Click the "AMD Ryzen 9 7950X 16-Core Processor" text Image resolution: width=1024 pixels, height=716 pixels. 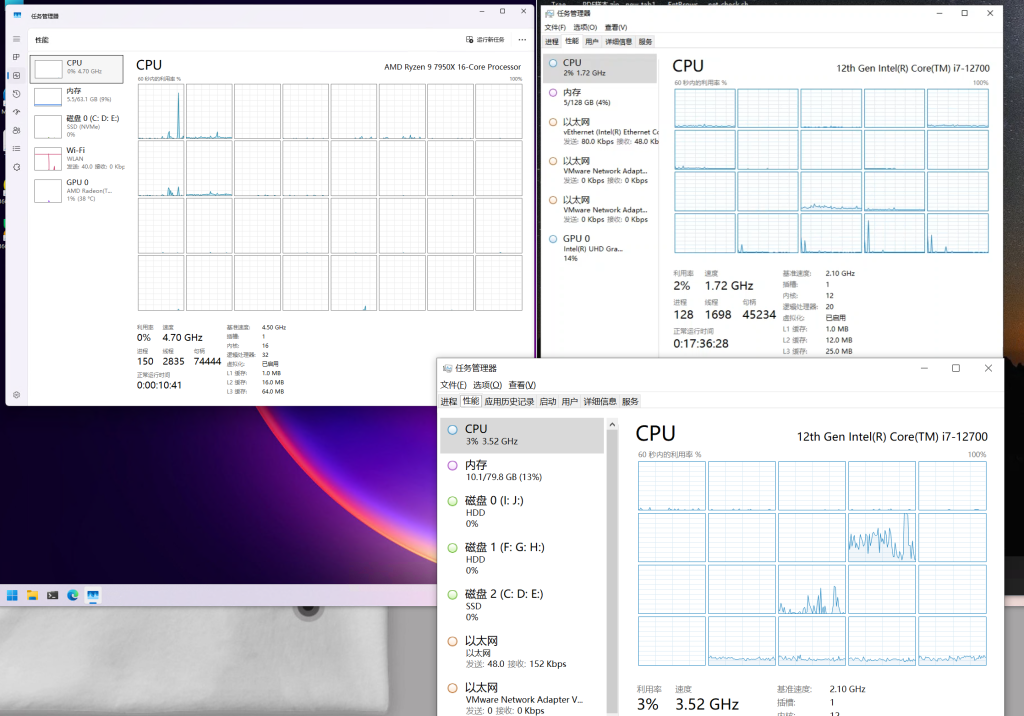coord(453,67)
